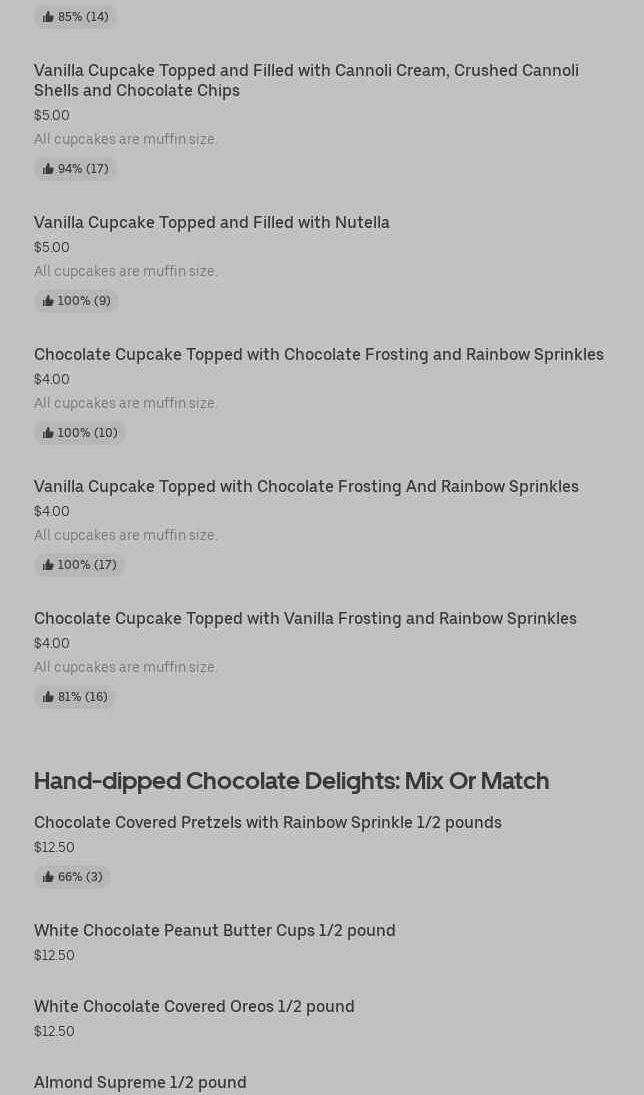Viewport: 644px width, 1095px height.
Task: Open Vanilla Cupcake Topped and Filled with Nutella
Action: pyautogui.click(x=212, y=222)
